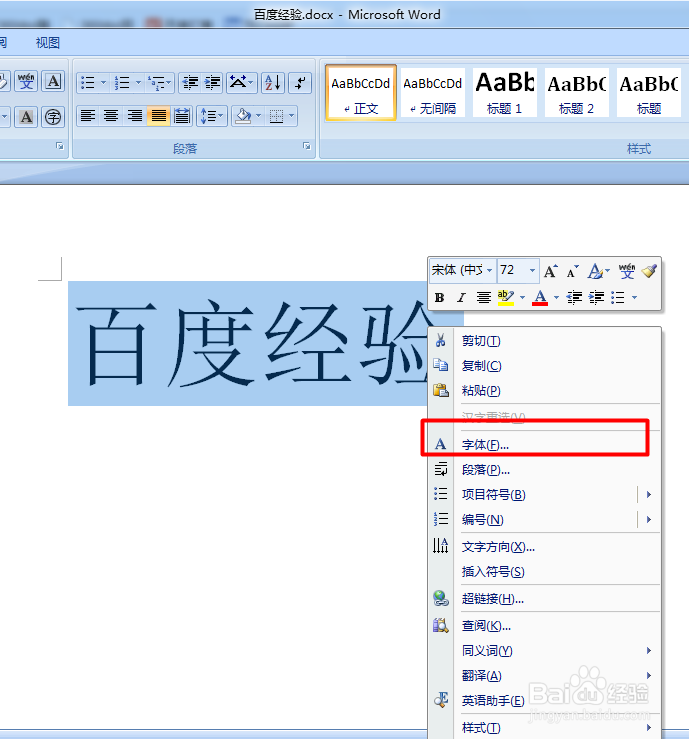Click the format painter brush icon
The width and height of the screenshot is (689, 739).
pyautogui.click(x=649, y=271)
